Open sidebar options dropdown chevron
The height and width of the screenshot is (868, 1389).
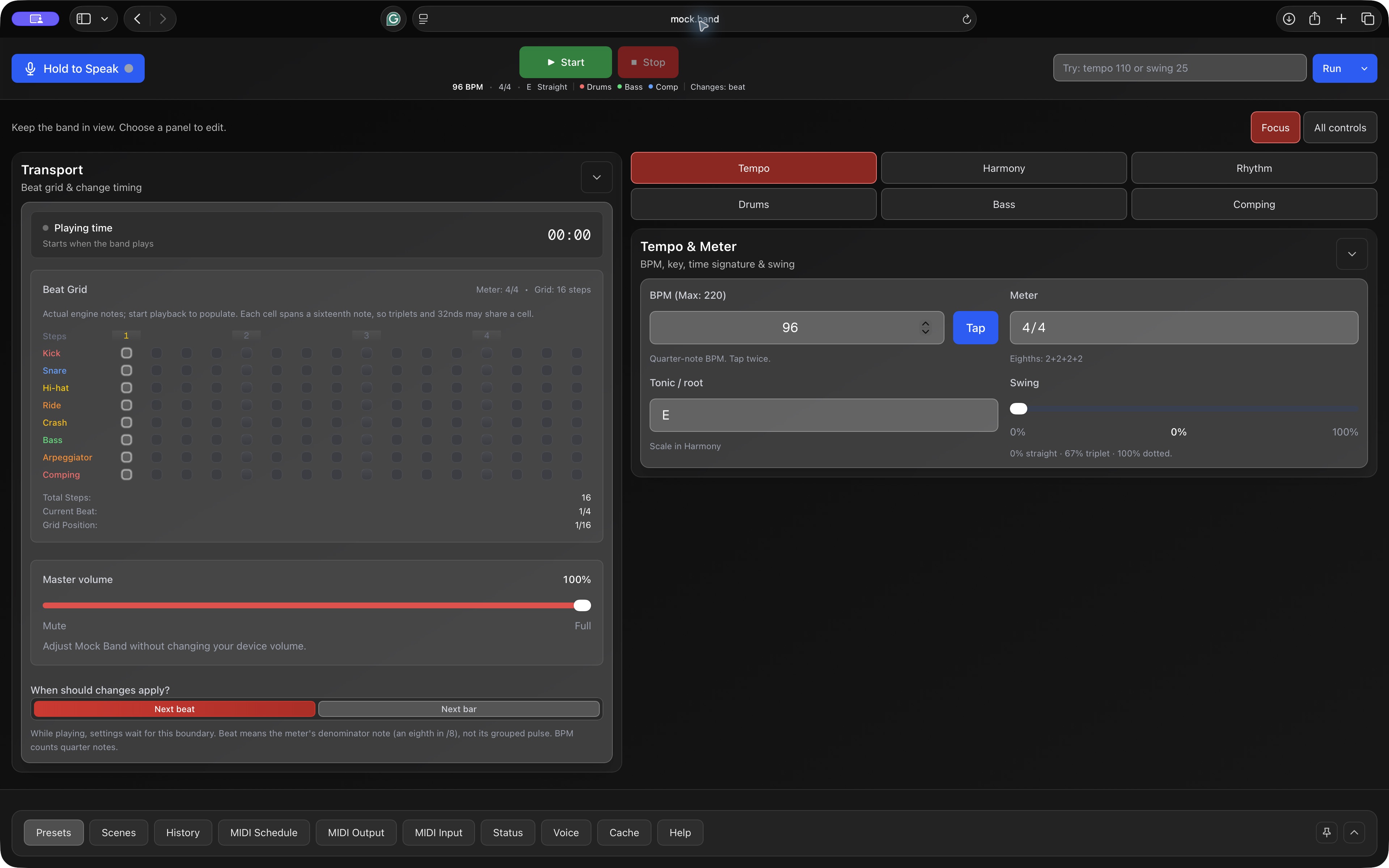tap(105, 19)
